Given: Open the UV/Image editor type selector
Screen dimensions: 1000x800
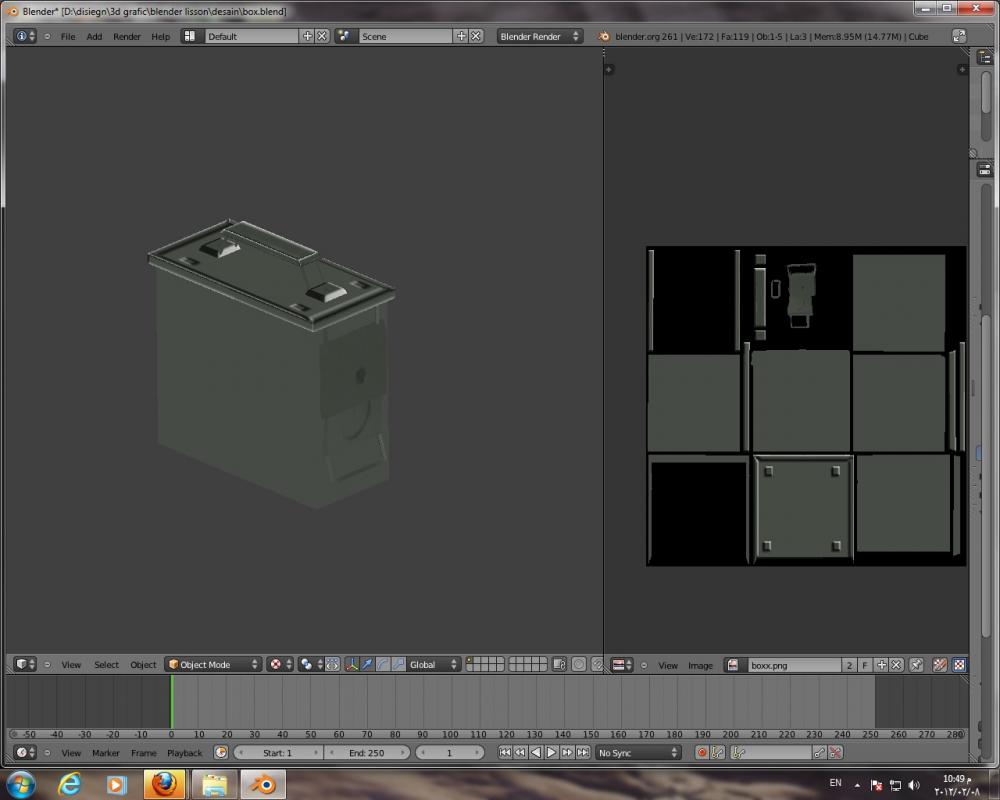Looking at the screenshot, I should pyautogui.click(x=622, y=665).
